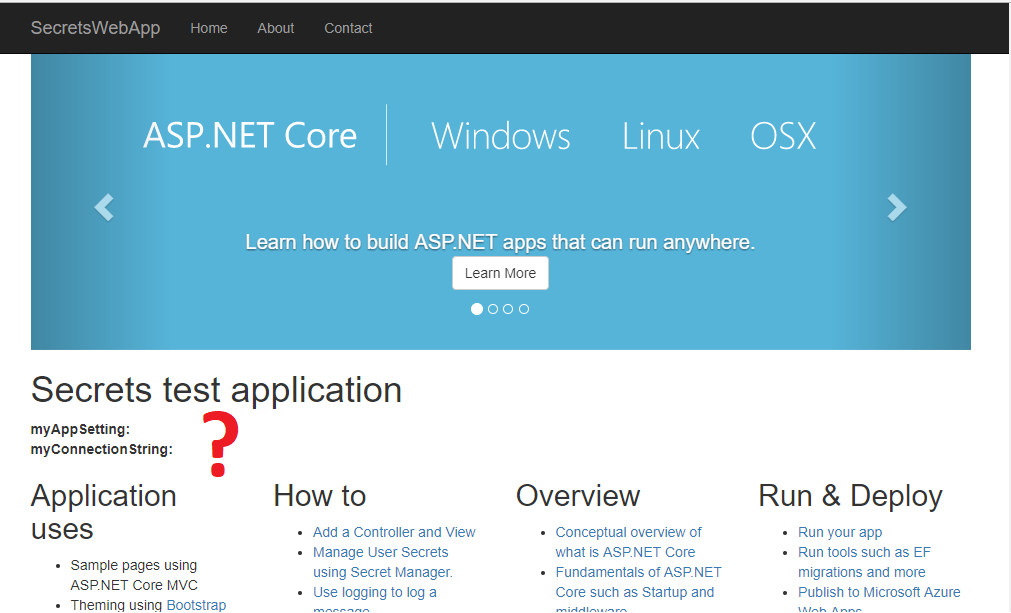This screenshot has width=1011, height=613.
Task: Select the third carousel indicator dot
Action: pos(508,309)
